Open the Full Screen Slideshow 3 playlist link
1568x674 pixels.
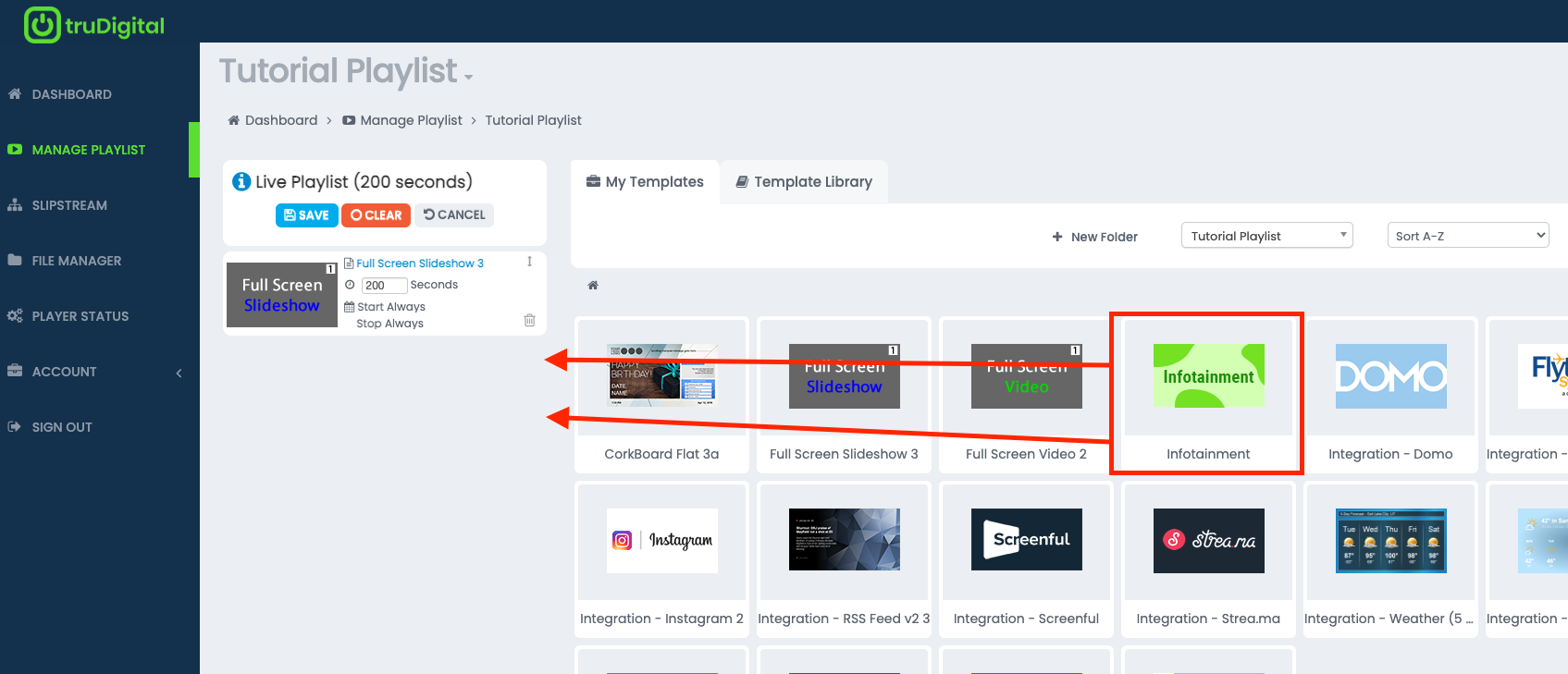coord(420,263)
